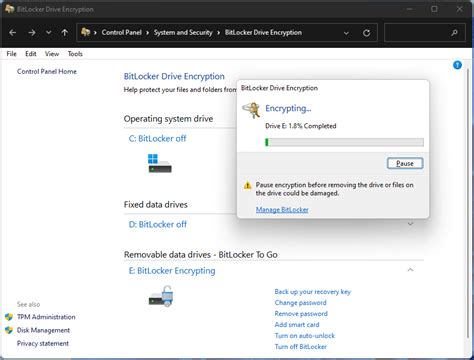Click the warning triangle icon
The width and height of the screenshot is (474, 360).
(247, 185)
